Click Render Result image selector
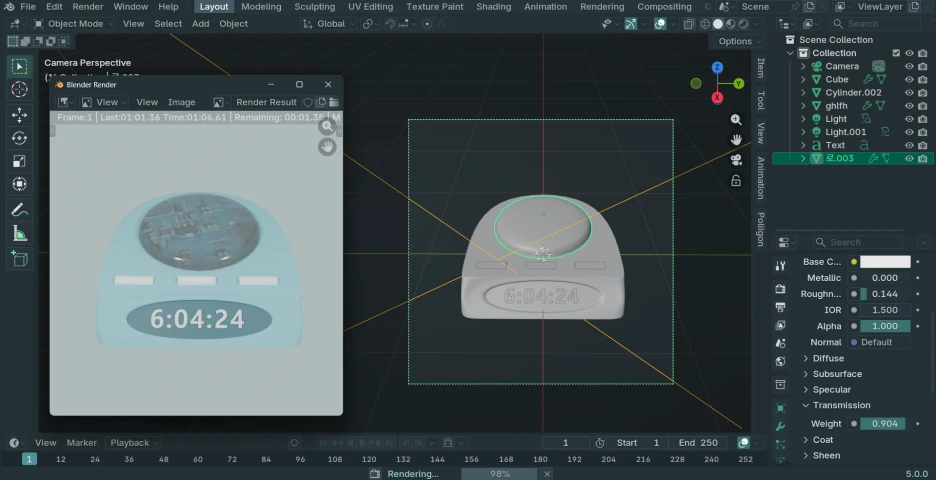 [266, 102]
